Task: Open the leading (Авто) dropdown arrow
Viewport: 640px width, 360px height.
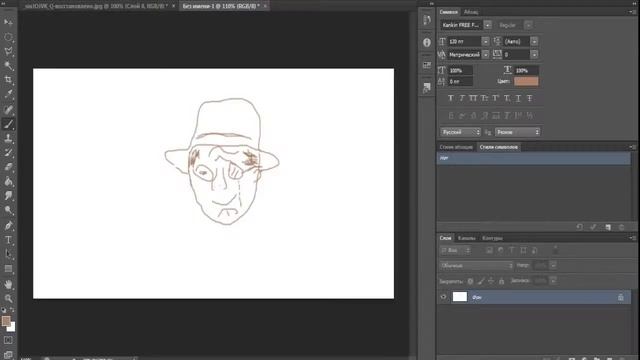Action: [x=534, y=41]
